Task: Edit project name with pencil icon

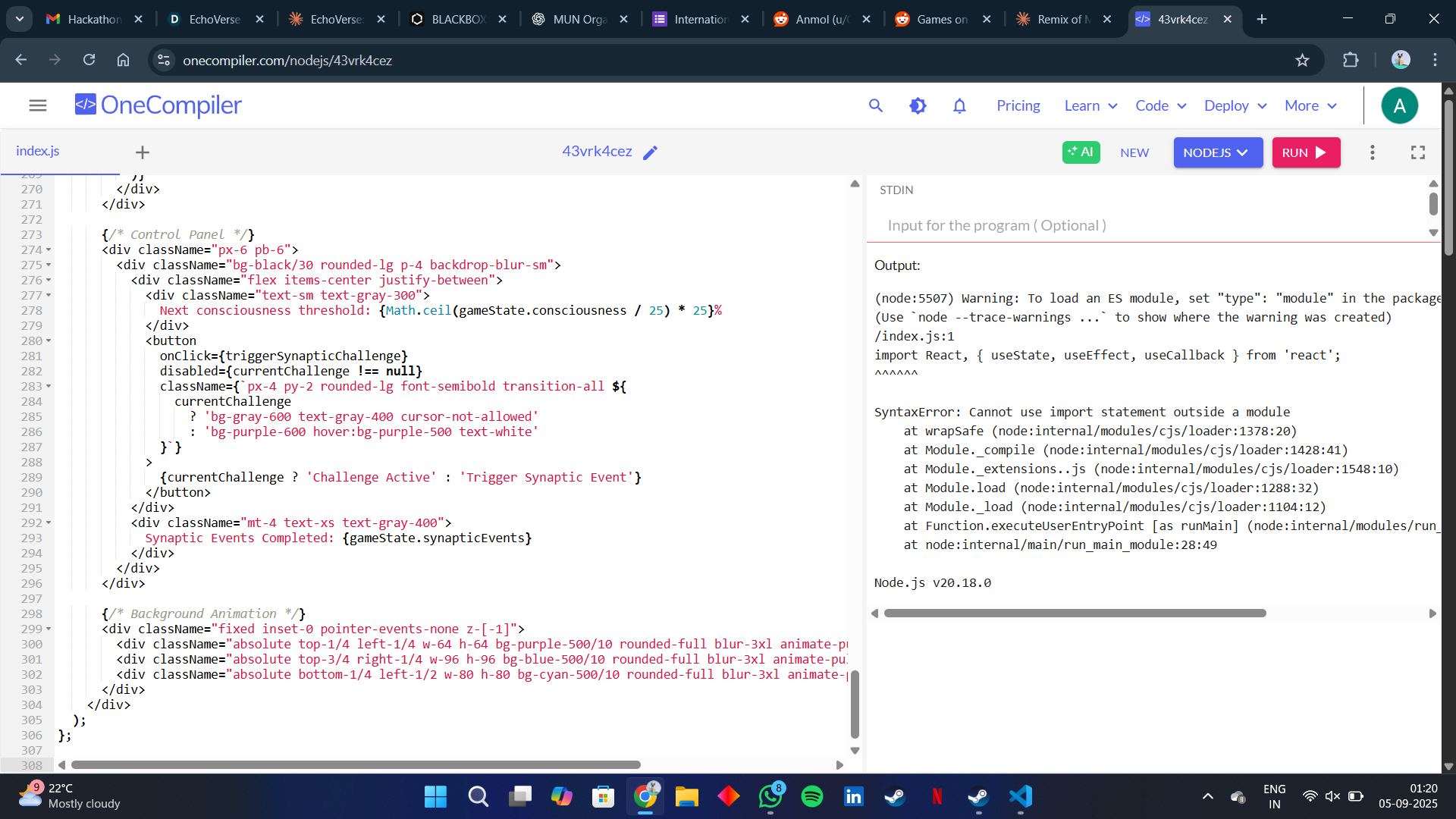Action: tap(650, 152)
